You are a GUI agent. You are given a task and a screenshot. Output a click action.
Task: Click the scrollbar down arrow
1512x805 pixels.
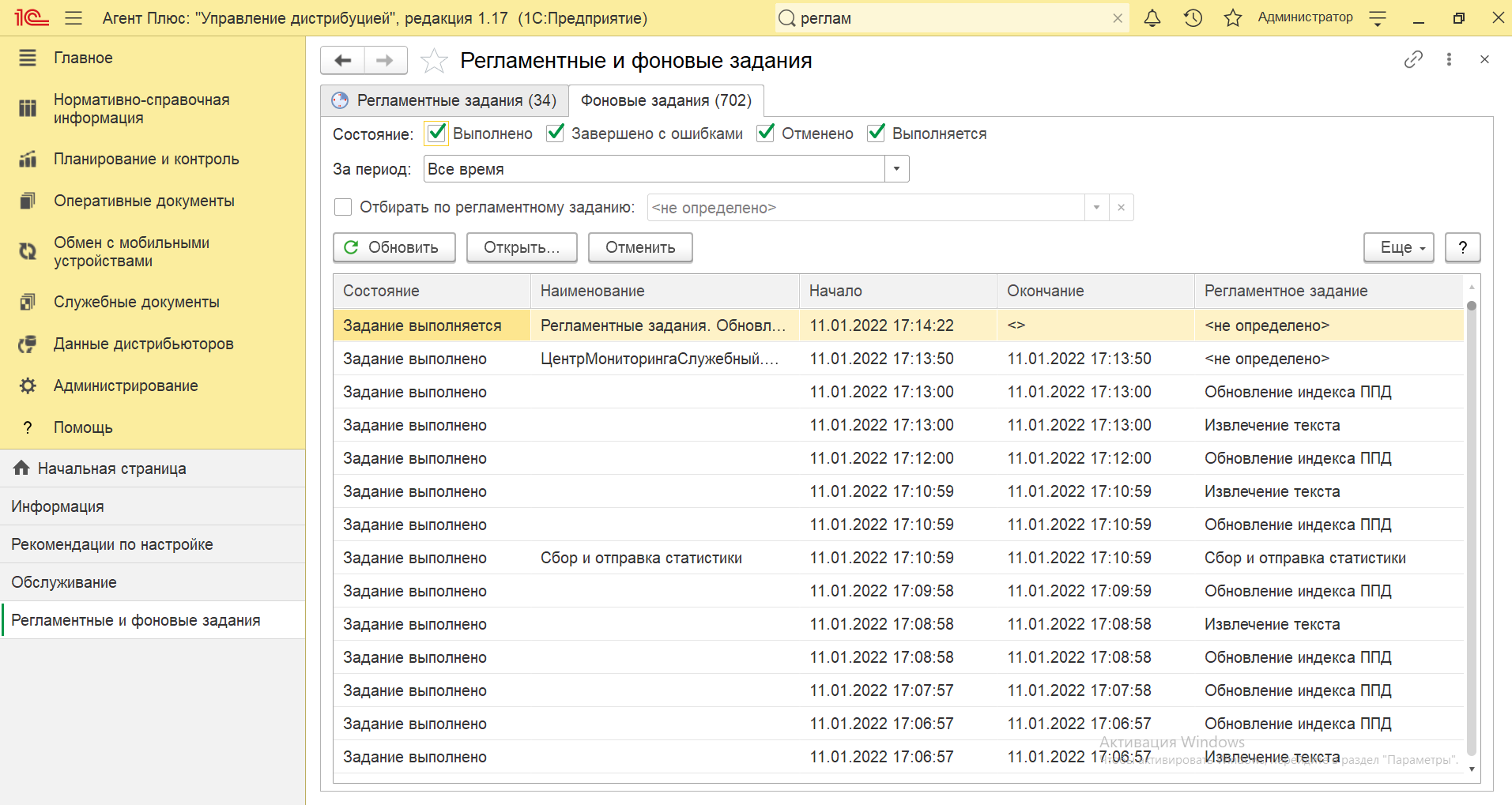click(x=1471, y=769)
